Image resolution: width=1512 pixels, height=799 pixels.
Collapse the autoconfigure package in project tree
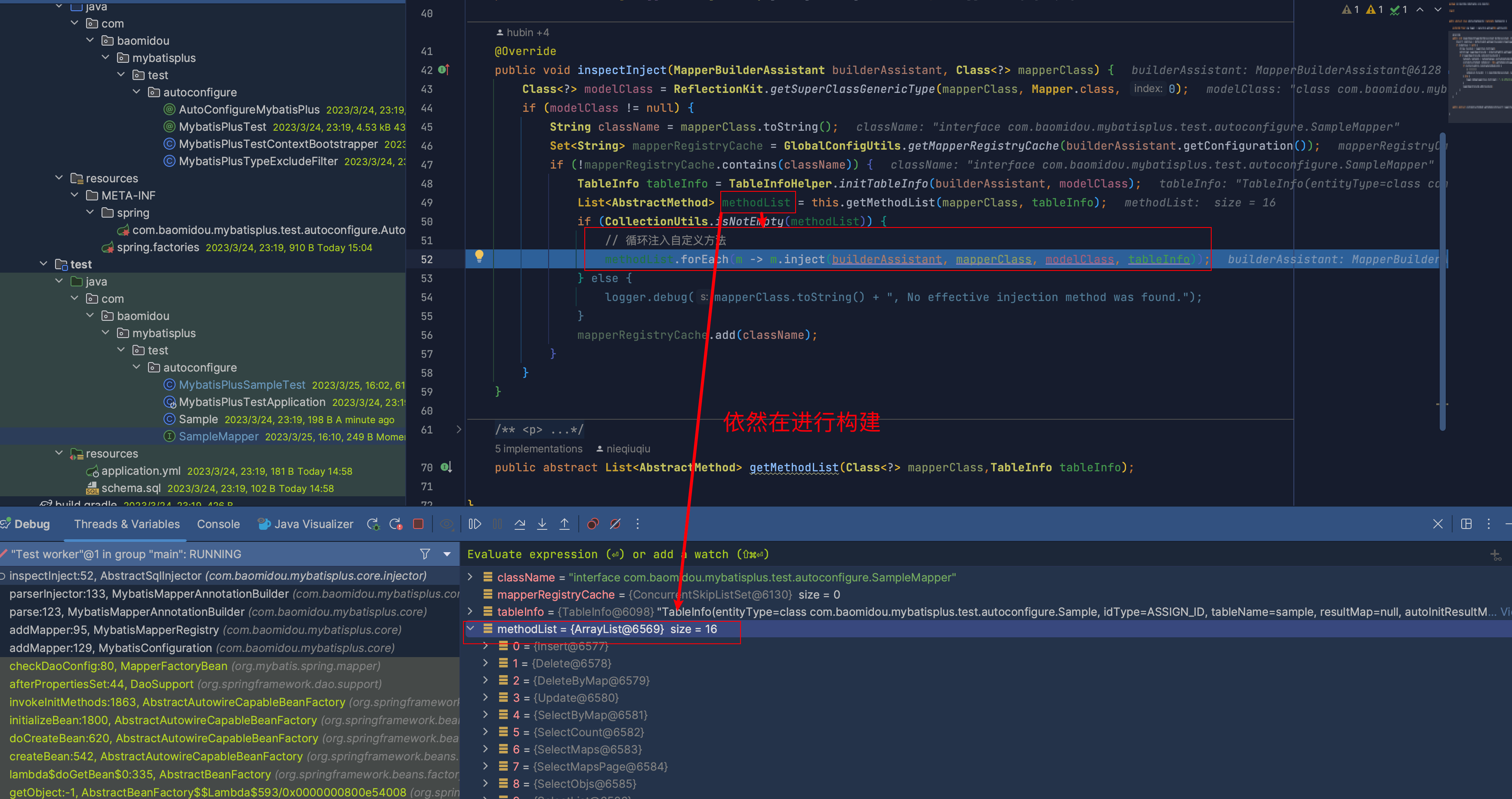coord(137,92)
